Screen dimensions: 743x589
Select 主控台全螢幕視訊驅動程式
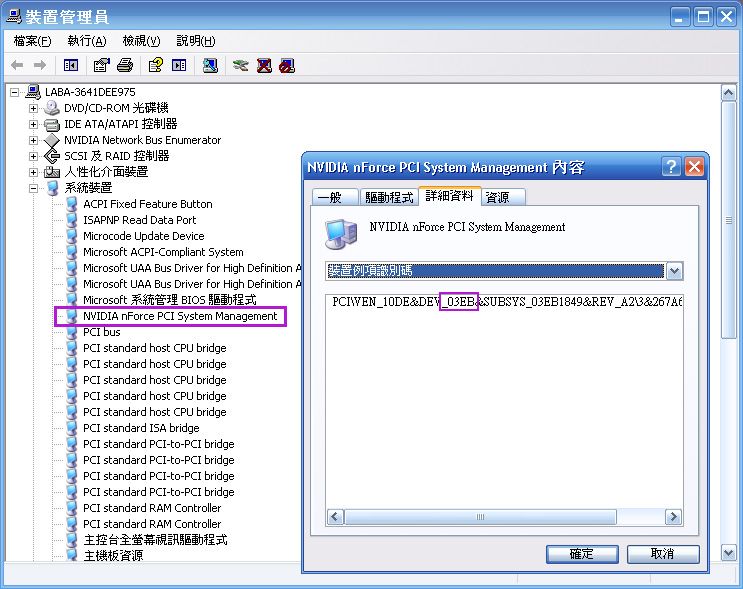coord(155,540)
